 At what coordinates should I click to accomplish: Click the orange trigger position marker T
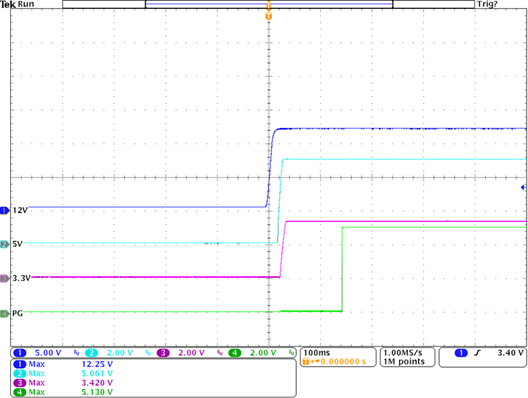pos(268,16)
